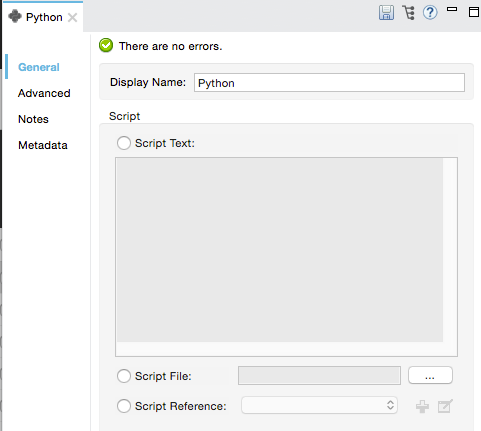Select the Script File radio button
The image size is (481, 431).
(124, 376)
